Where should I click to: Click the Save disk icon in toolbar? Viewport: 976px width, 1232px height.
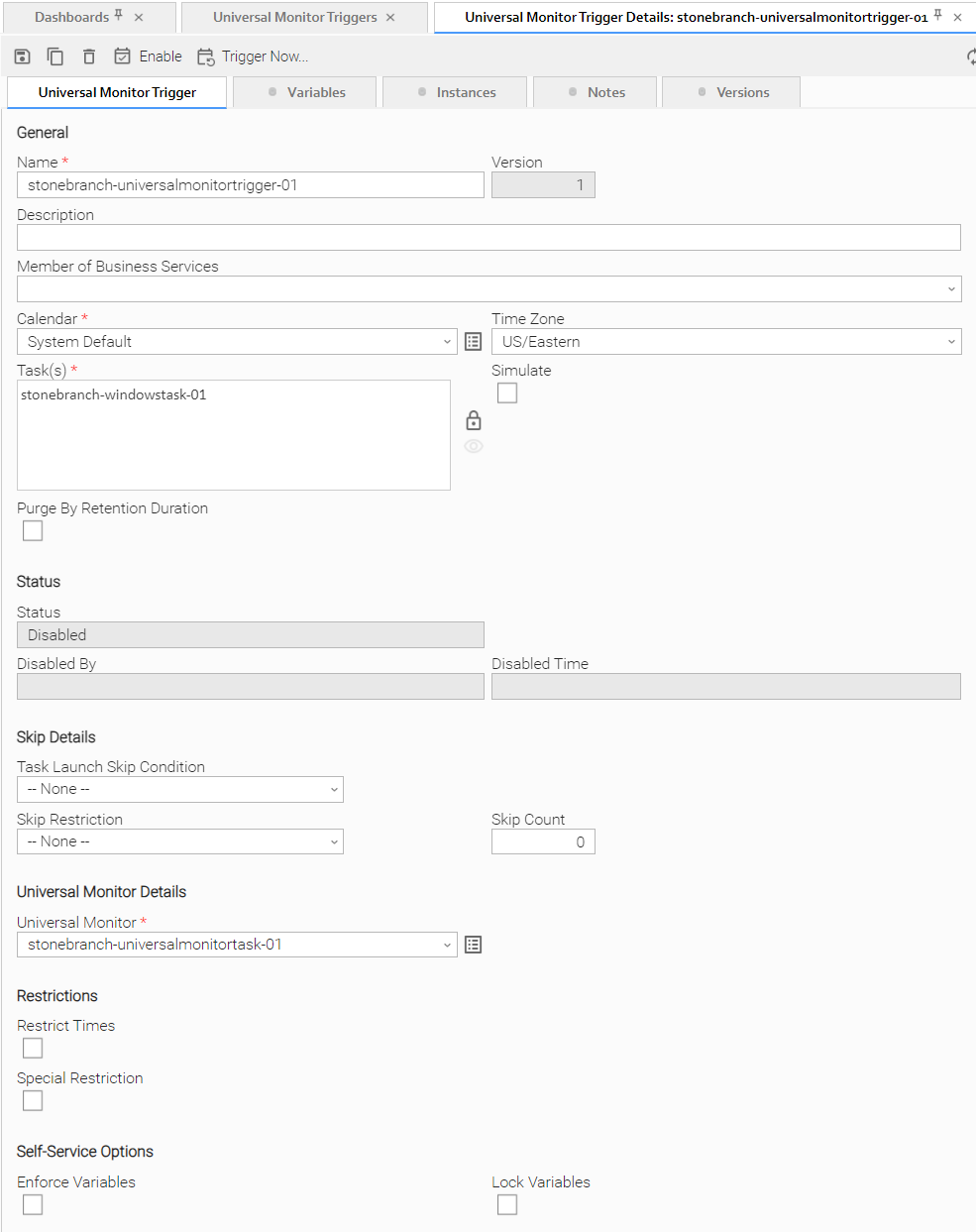pos(22,56)
